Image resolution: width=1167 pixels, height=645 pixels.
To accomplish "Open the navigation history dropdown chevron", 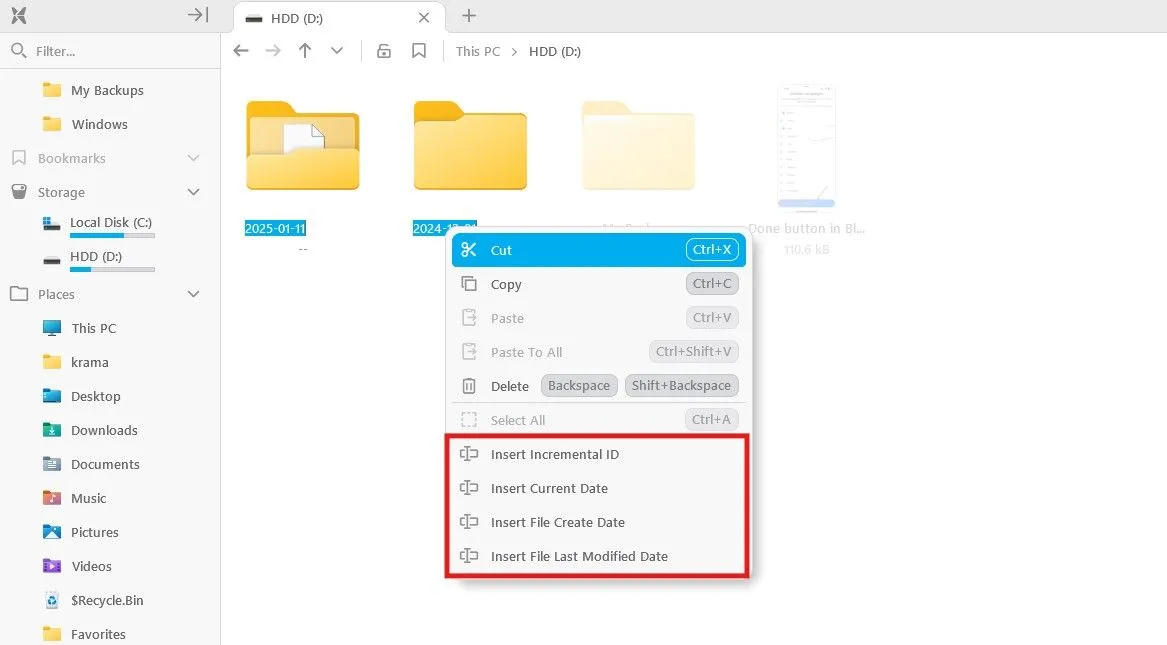I will tap(337, 51).
